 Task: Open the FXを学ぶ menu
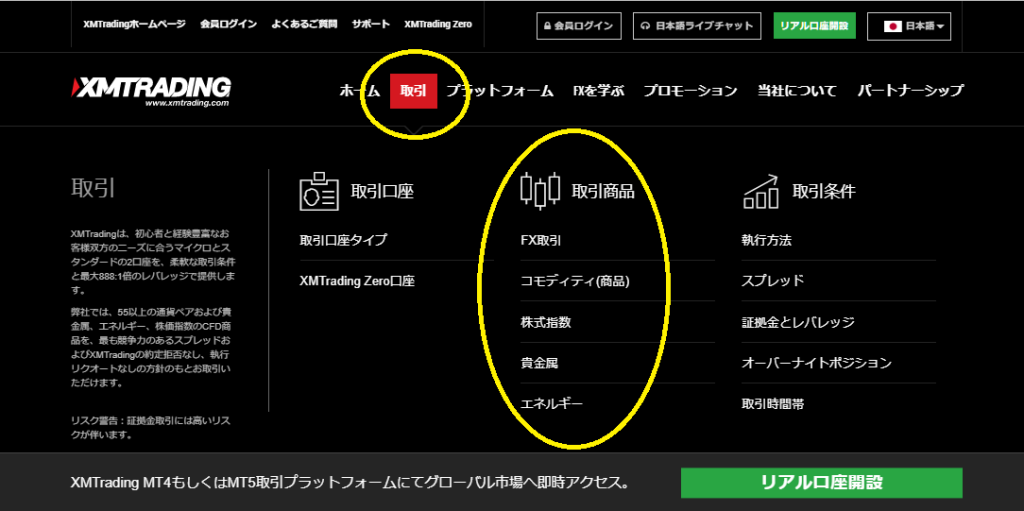click(x=598, y=90)
